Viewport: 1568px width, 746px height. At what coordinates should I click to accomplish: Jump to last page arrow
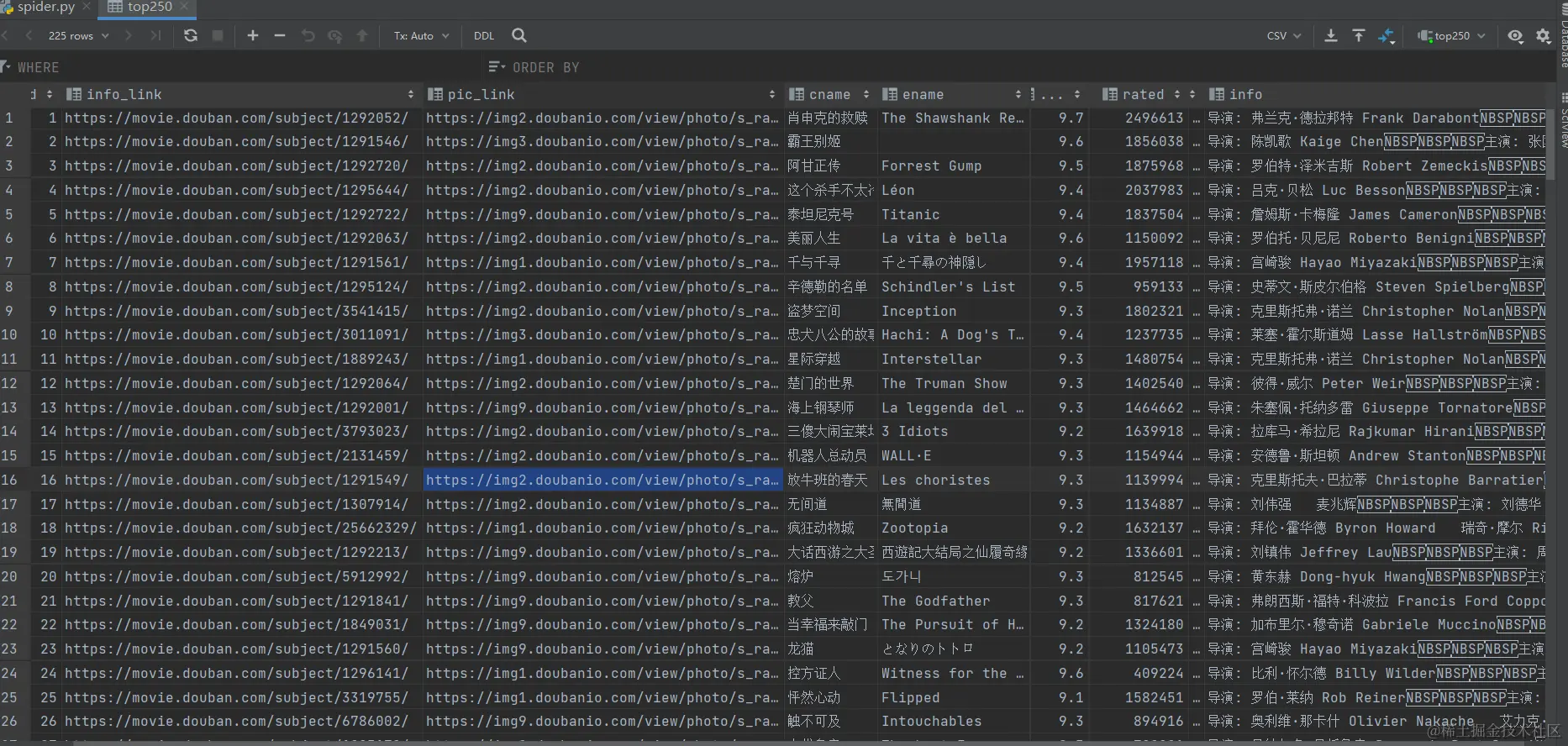coord(155,35)
